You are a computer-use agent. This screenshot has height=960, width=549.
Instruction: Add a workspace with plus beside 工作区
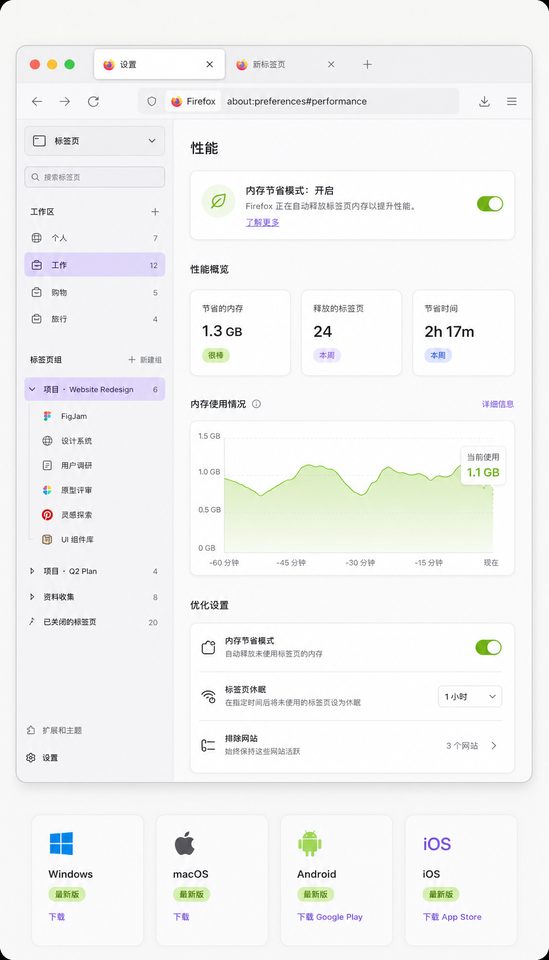(155, 212)
